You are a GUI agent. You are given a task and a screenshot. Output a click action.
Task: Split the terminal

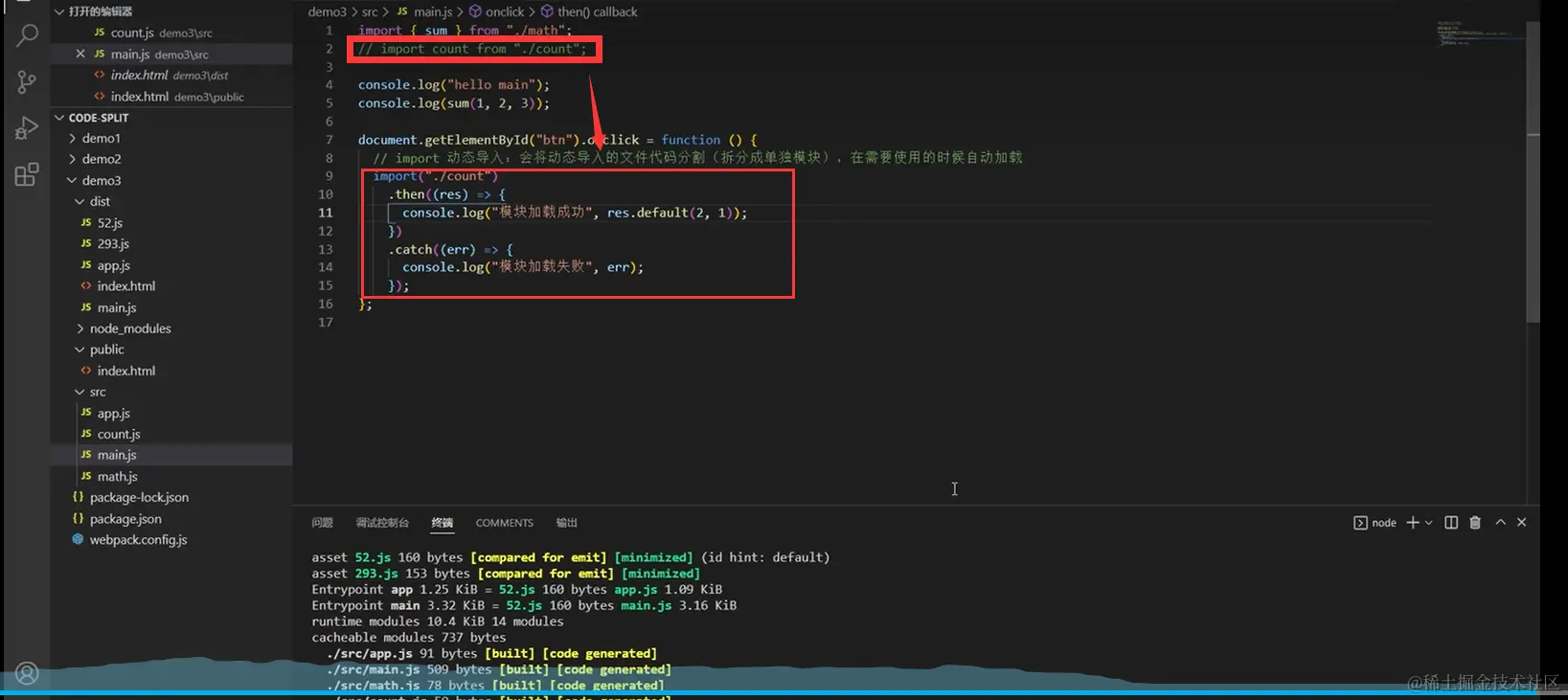pos(1451,522)
